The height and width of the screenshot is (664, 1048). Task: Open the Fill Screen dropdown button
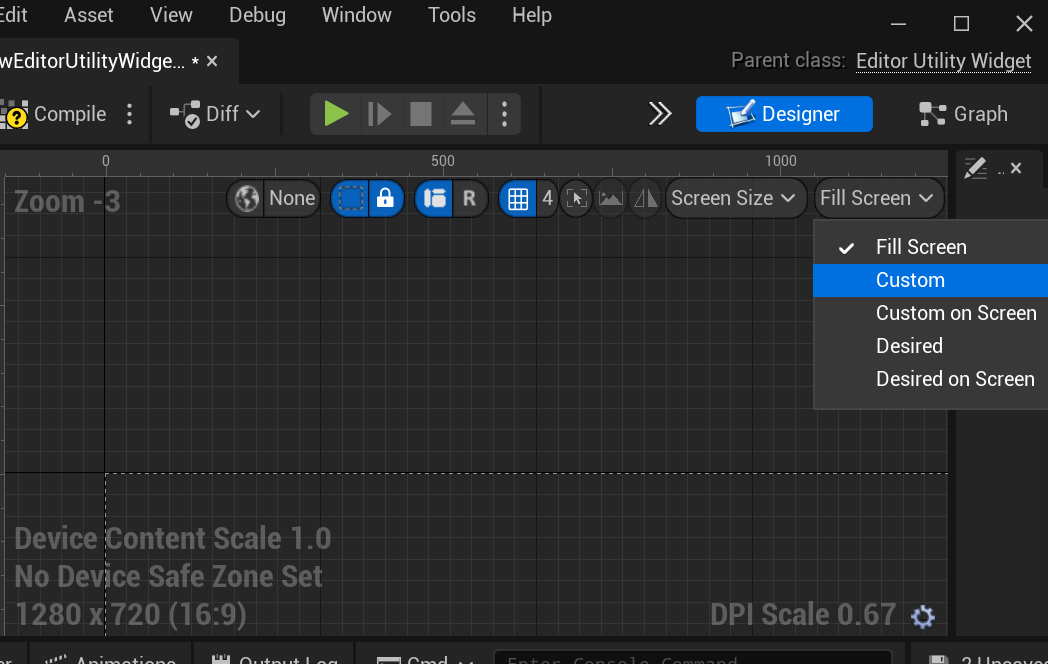coord(877,199)
